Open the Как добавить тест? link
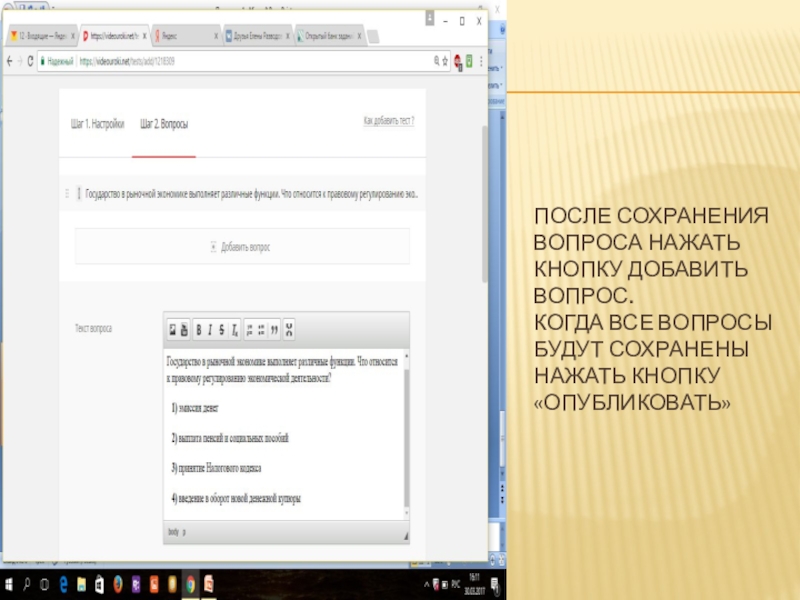Screen dimensions: 800x600 (x=388, y=121)
